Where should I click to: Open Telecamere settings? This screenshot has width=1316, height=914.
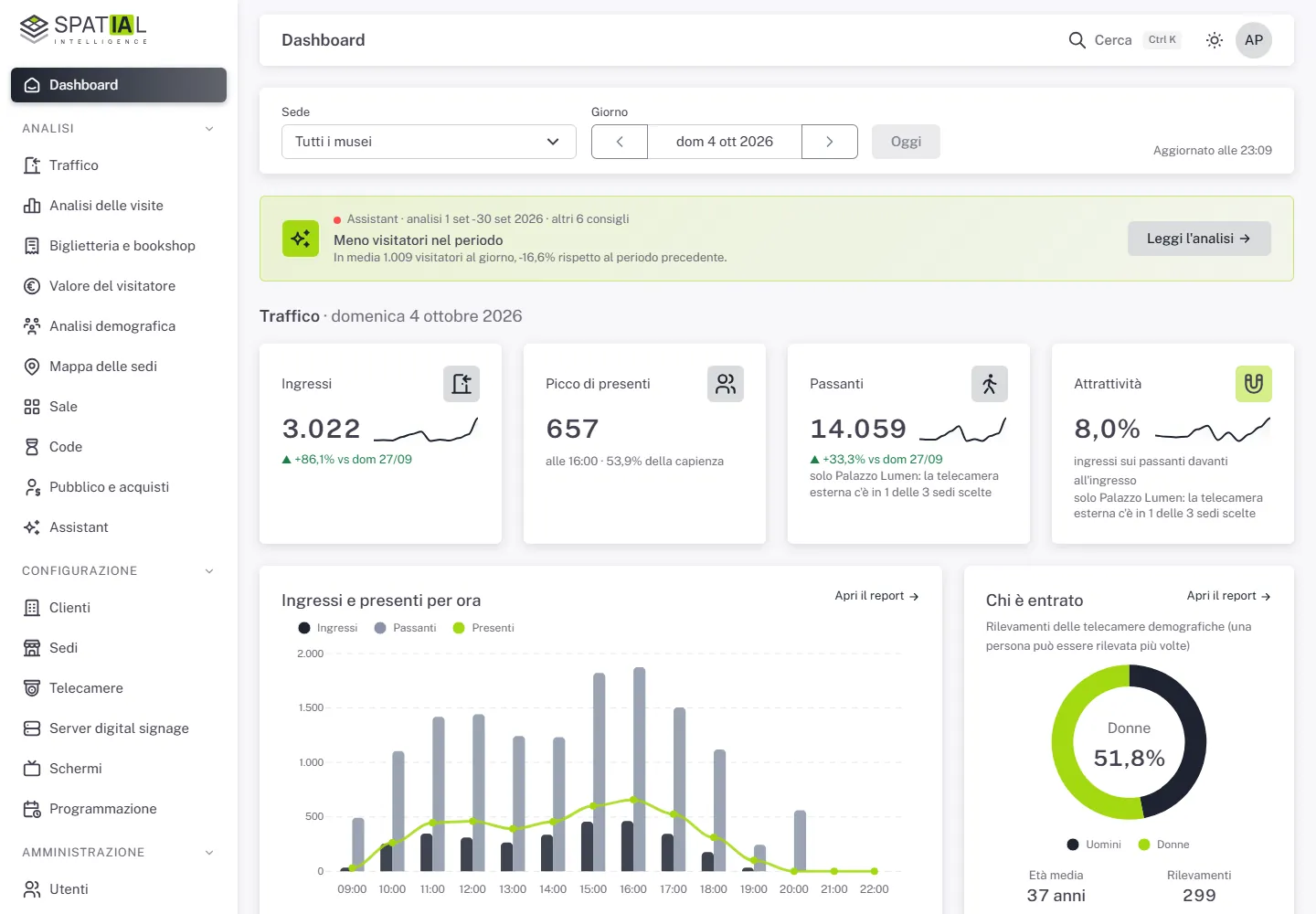pyautogui.click(x=119, y=688)
